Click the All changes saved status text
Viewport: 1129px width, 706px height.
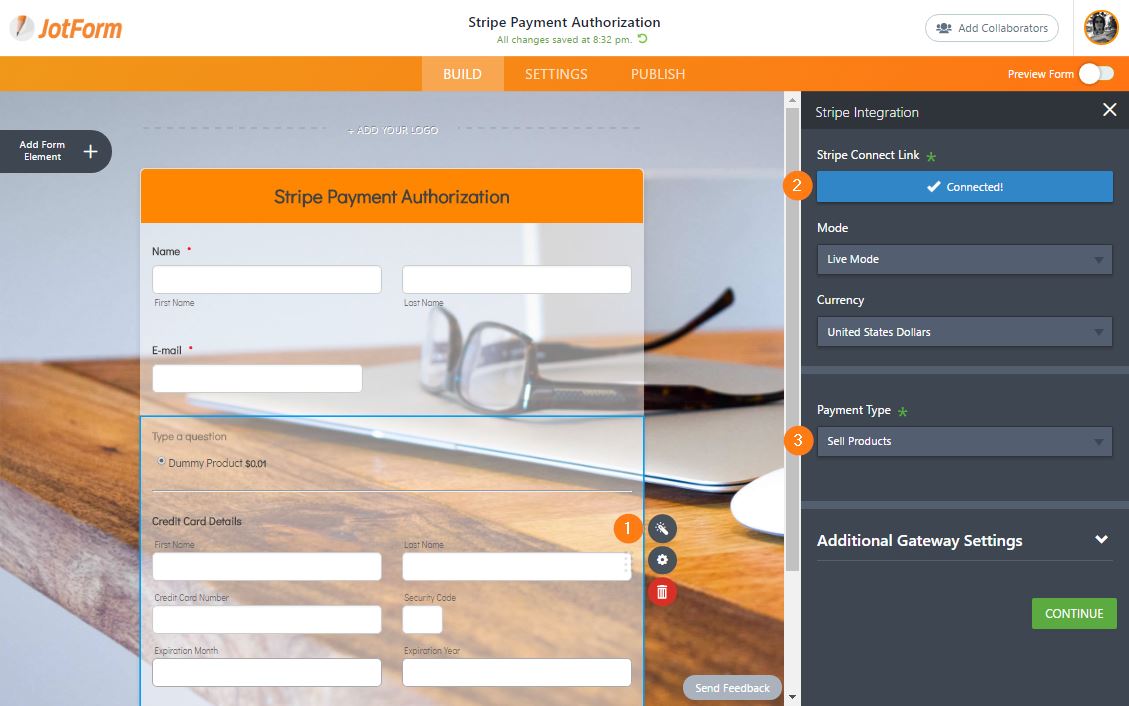click(564, 40)
